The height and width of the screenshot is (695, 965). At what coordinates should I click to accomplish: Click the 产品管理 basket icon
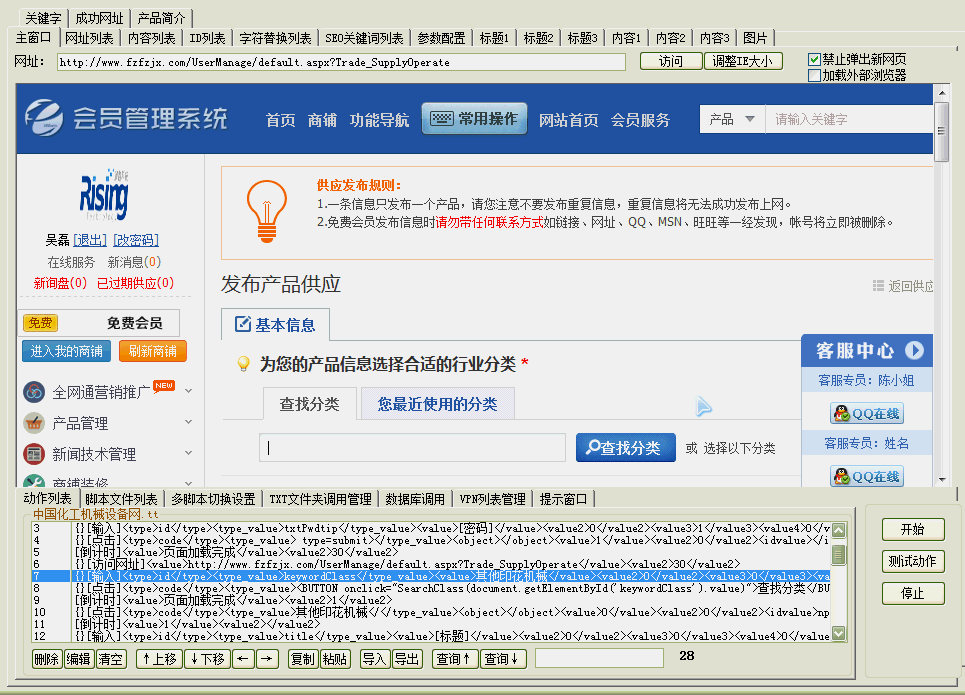(x=34, y=423)
